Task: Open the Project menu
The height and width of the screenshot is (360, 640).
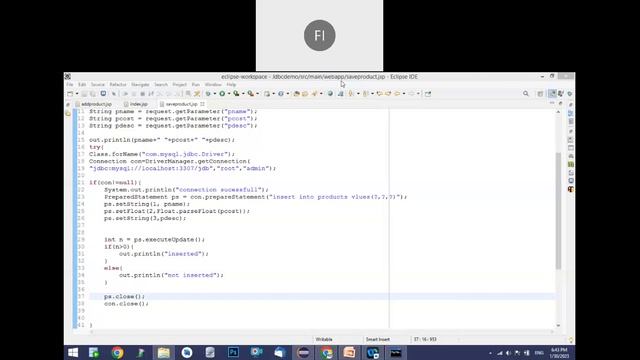Action: click(x=179, y=84)
